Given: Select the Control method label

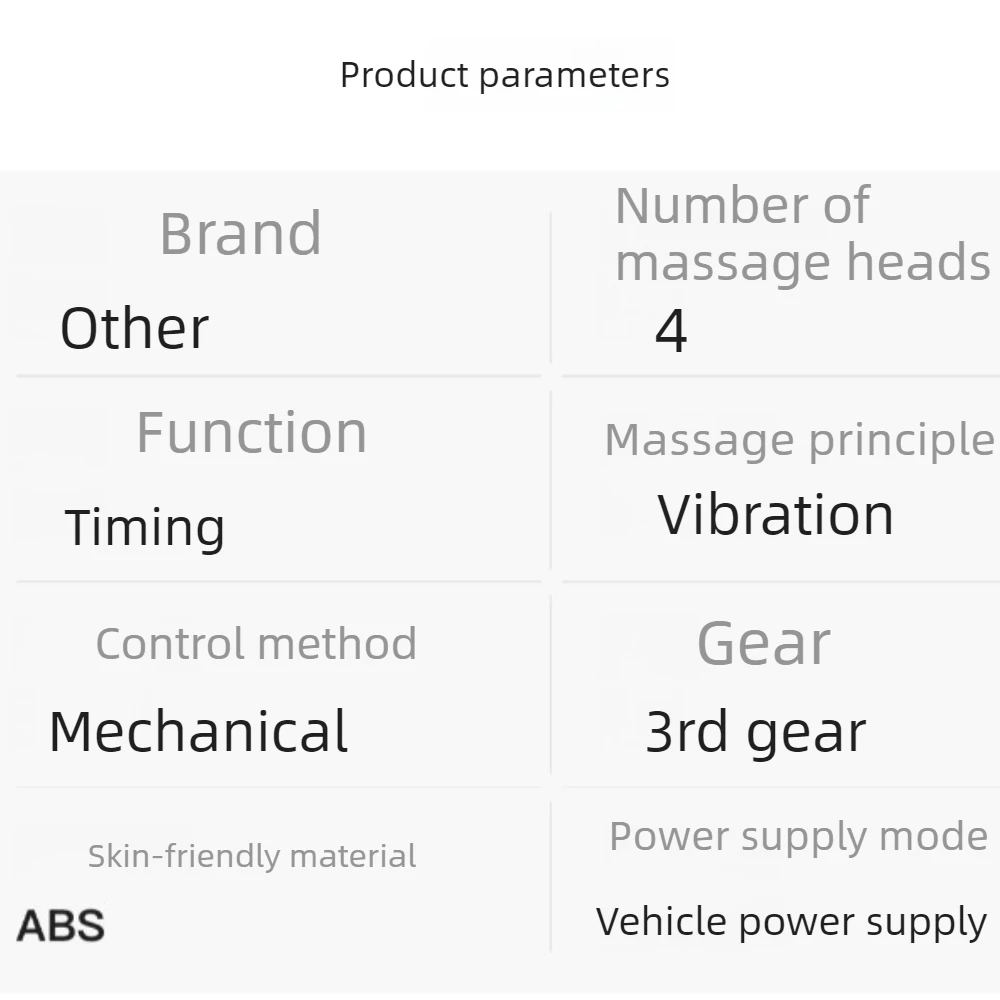Looking at the screenshot, I should pyautogui.click(x=256, y=643).
